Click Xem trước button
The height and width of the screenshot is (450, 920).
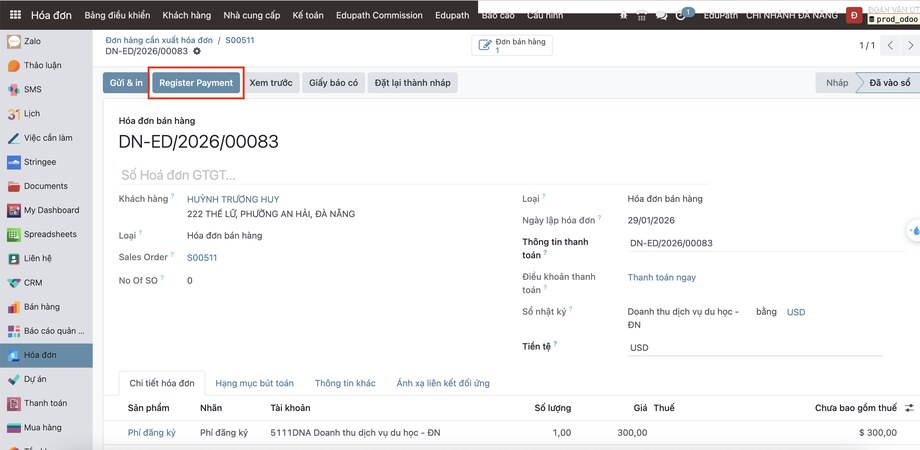271,83
